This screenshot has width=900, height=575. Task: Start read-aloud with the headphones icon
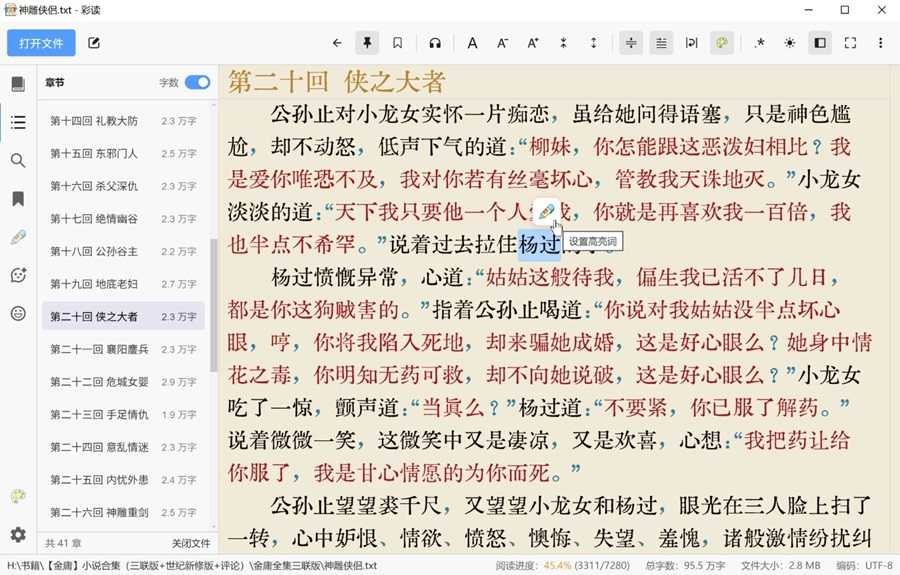click(x=435, y=43)
